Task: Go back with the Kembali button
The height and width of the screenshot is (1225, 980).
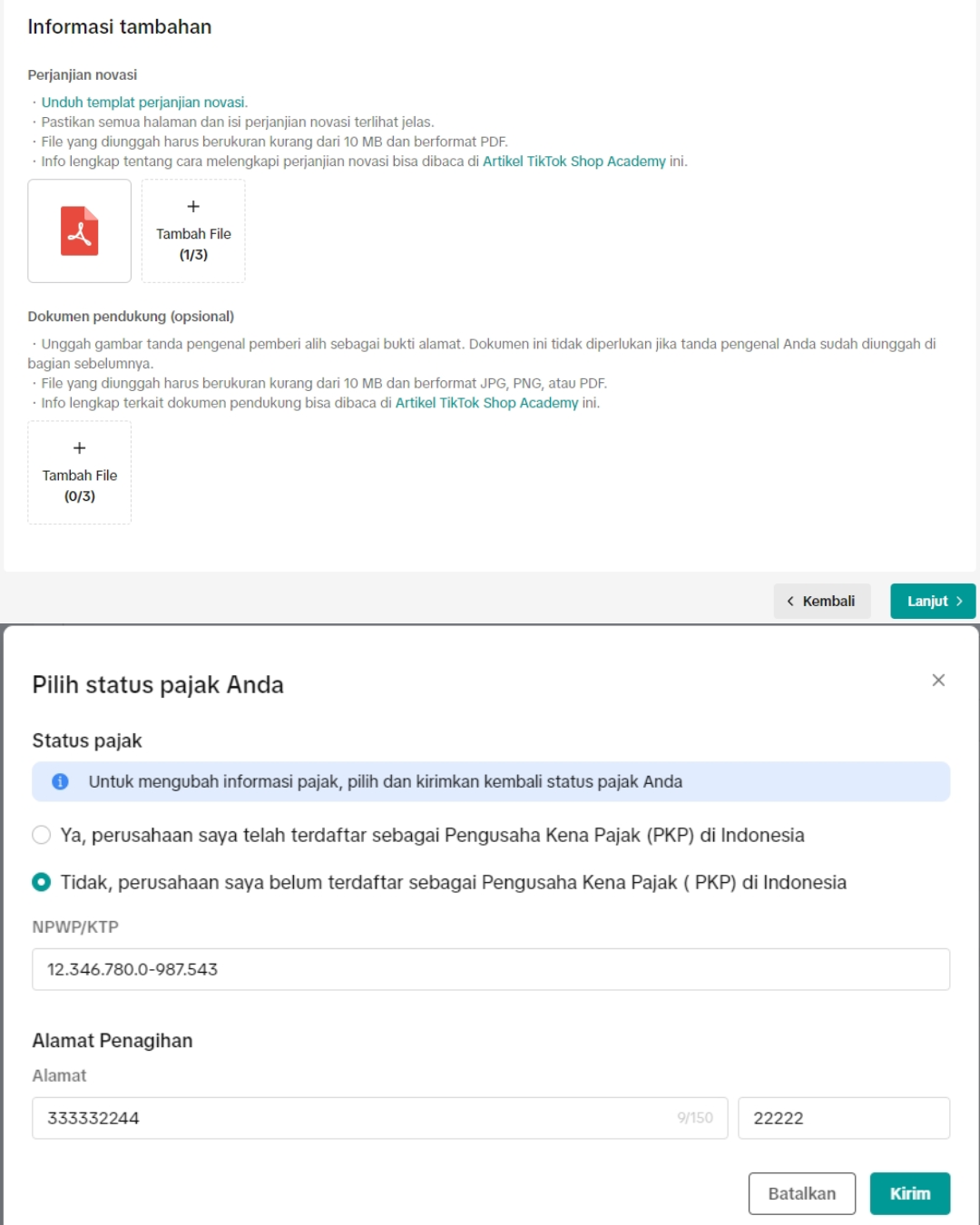Action: tap(822, 602)
